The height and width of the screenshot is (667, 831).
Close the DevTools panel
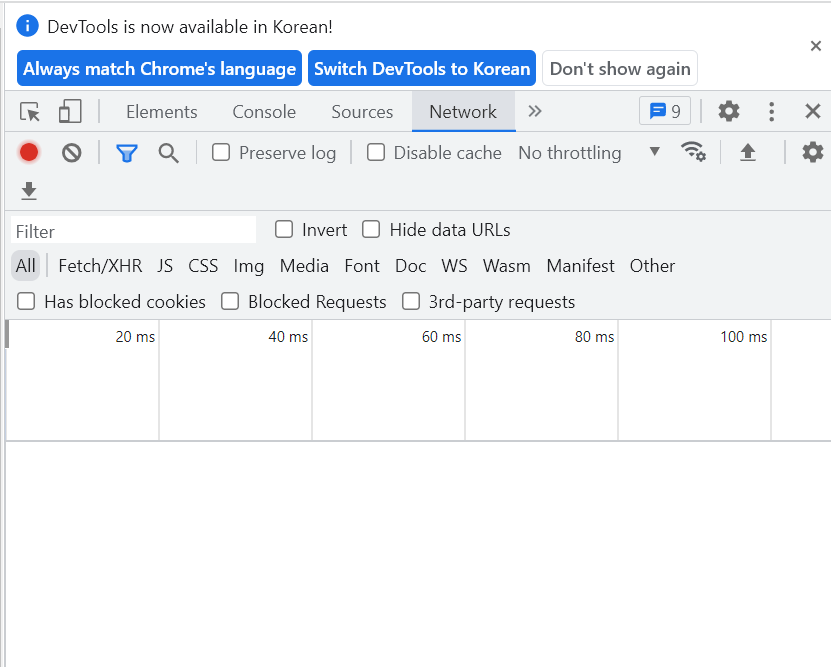pyautogui.click(x=812, y=112)
